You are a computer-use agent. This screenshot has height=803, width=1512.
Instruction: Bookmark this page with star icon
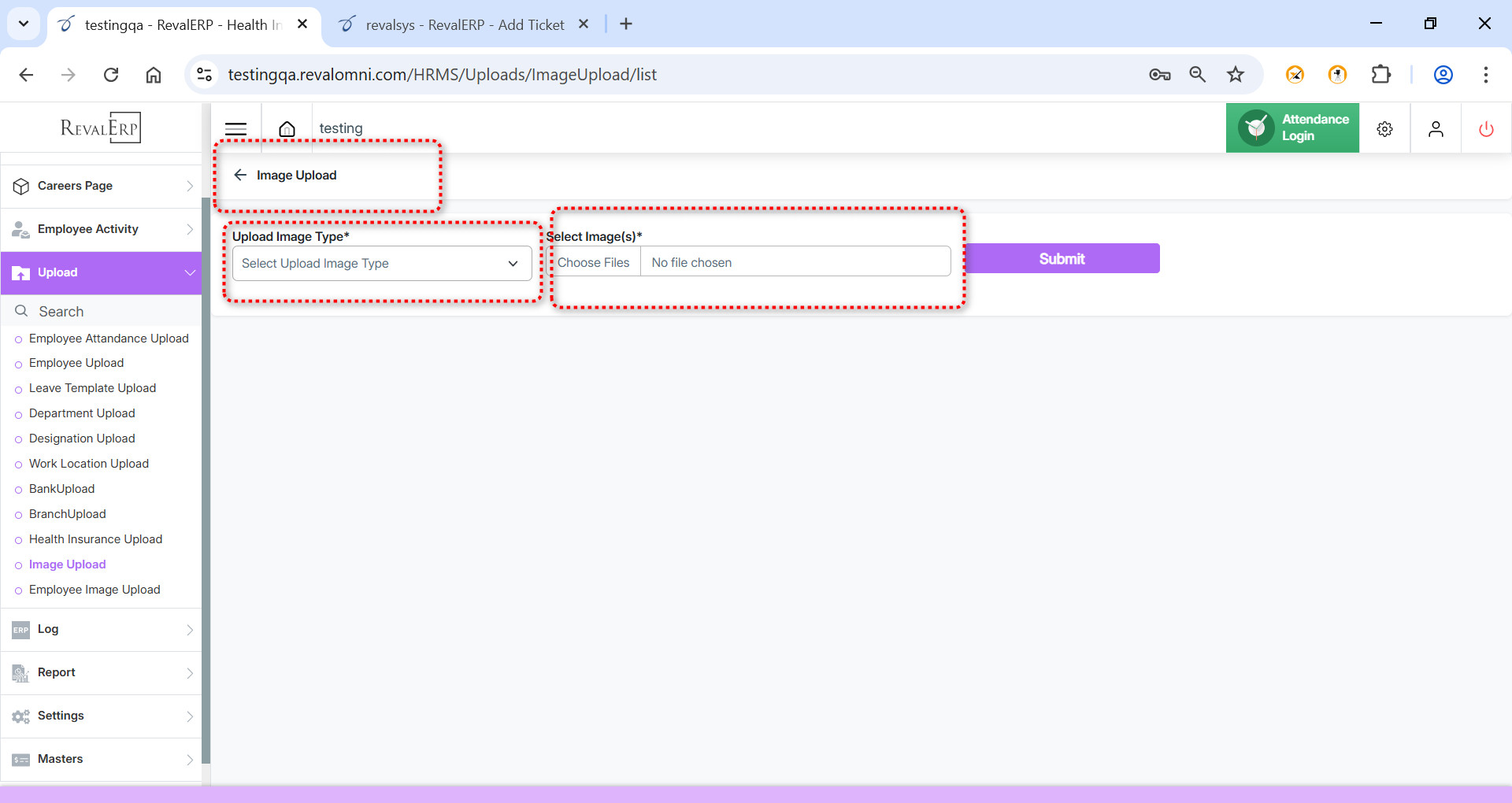1235,75
